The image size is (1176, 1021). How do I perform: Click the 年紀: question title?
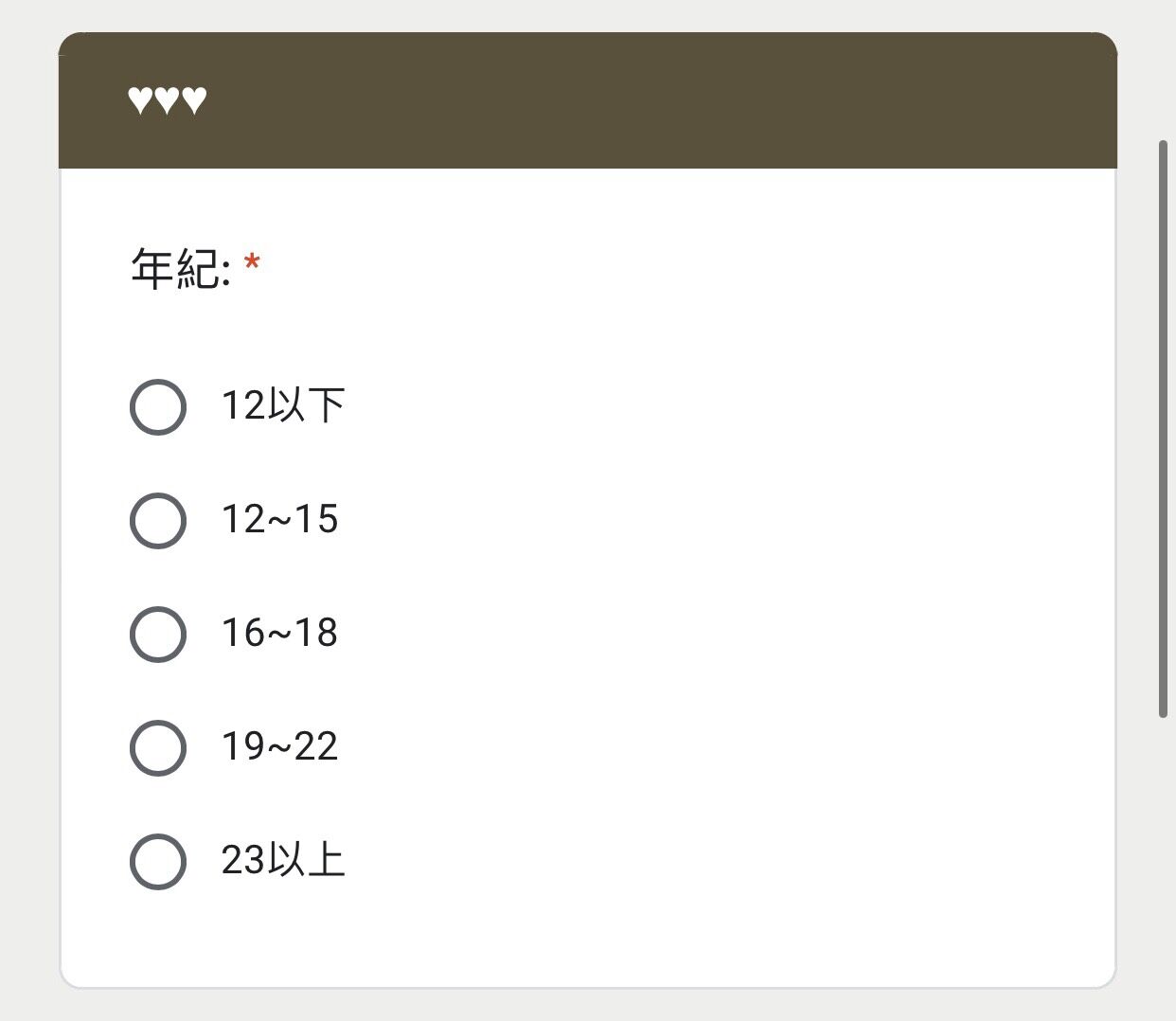pos(181,269)
